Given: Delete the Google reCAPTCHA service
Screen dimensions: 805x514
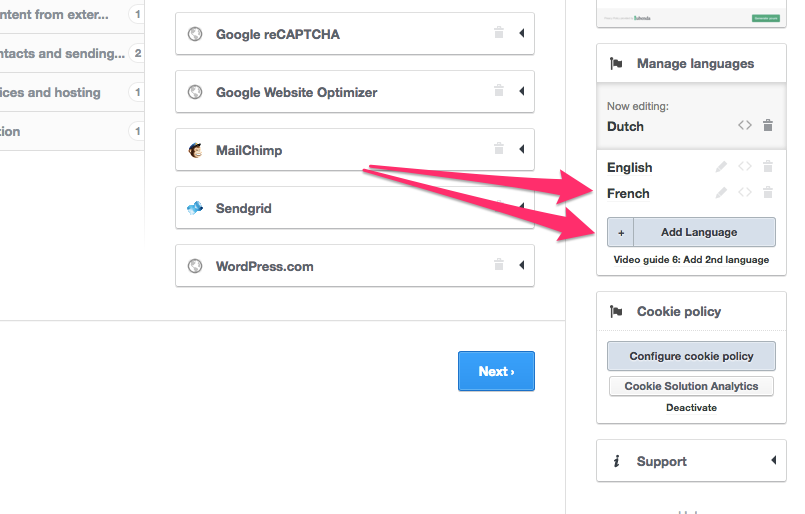Looking at the screenshot, I should coord(498,34).
